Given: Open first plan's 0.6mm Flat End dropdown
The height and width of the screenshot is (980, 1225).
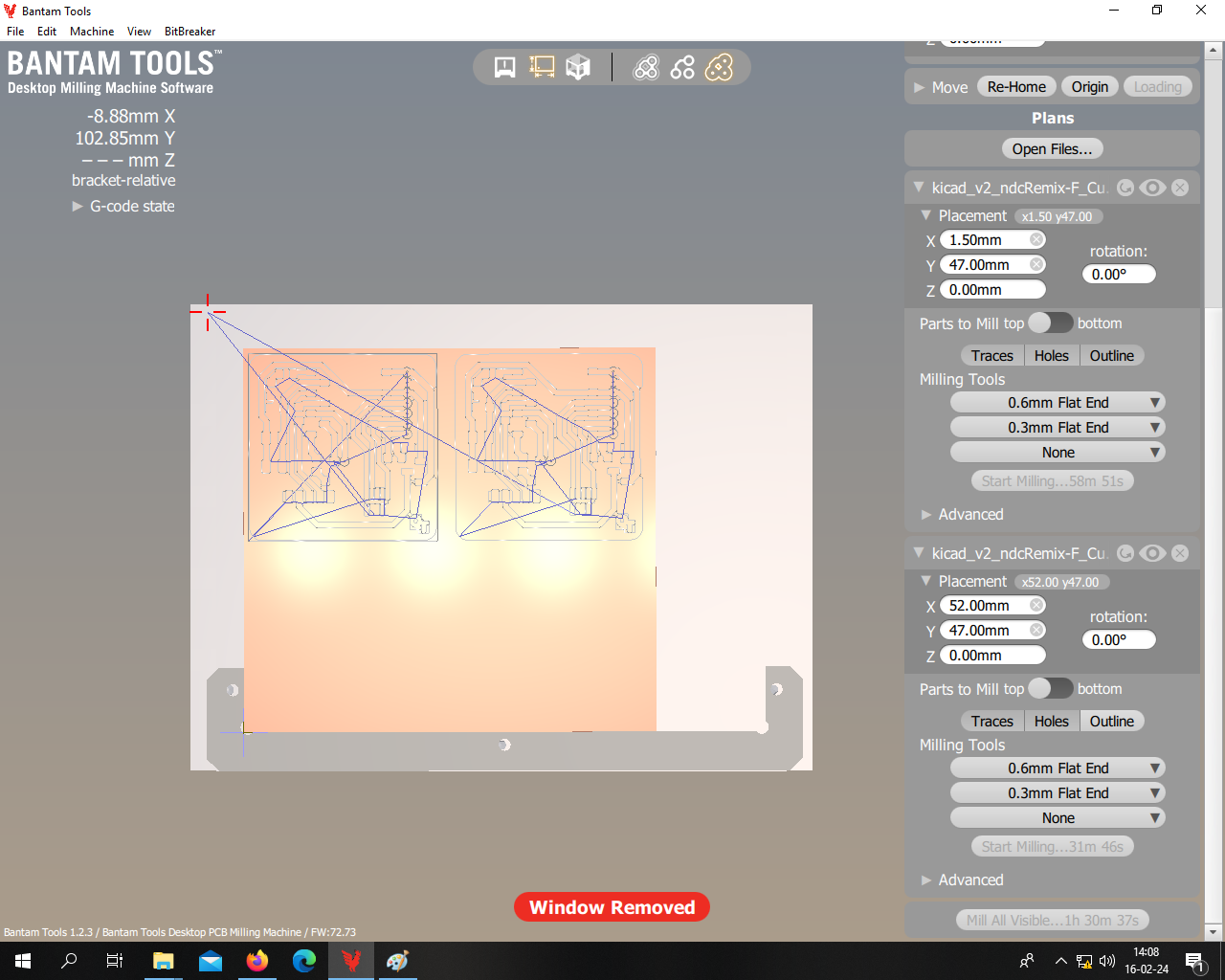Looking at the screenshot, I should tap(1058, 403).
